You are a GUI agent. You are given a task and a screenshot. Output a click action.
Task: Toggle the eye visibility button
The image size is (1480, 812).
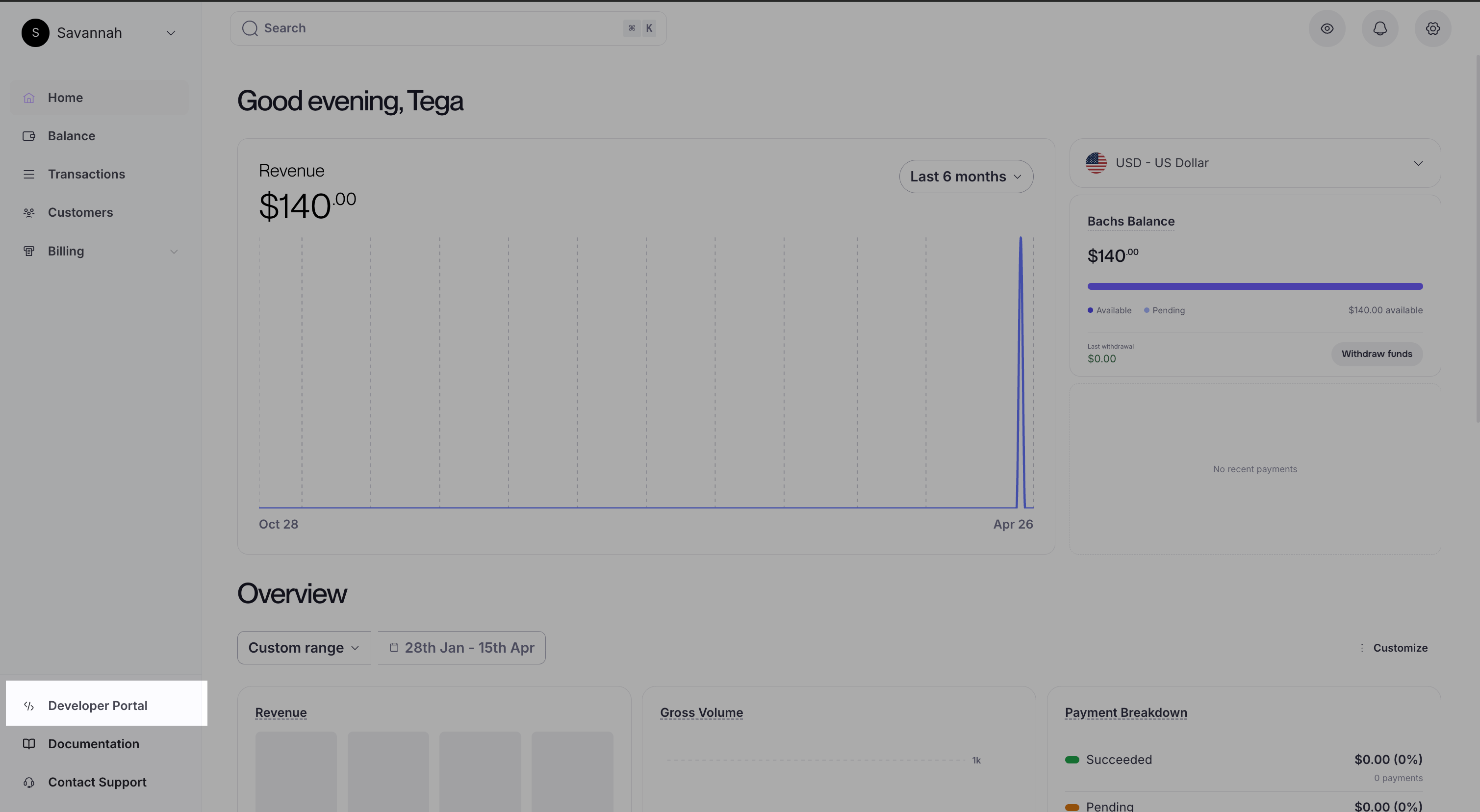click(1327, 28)
